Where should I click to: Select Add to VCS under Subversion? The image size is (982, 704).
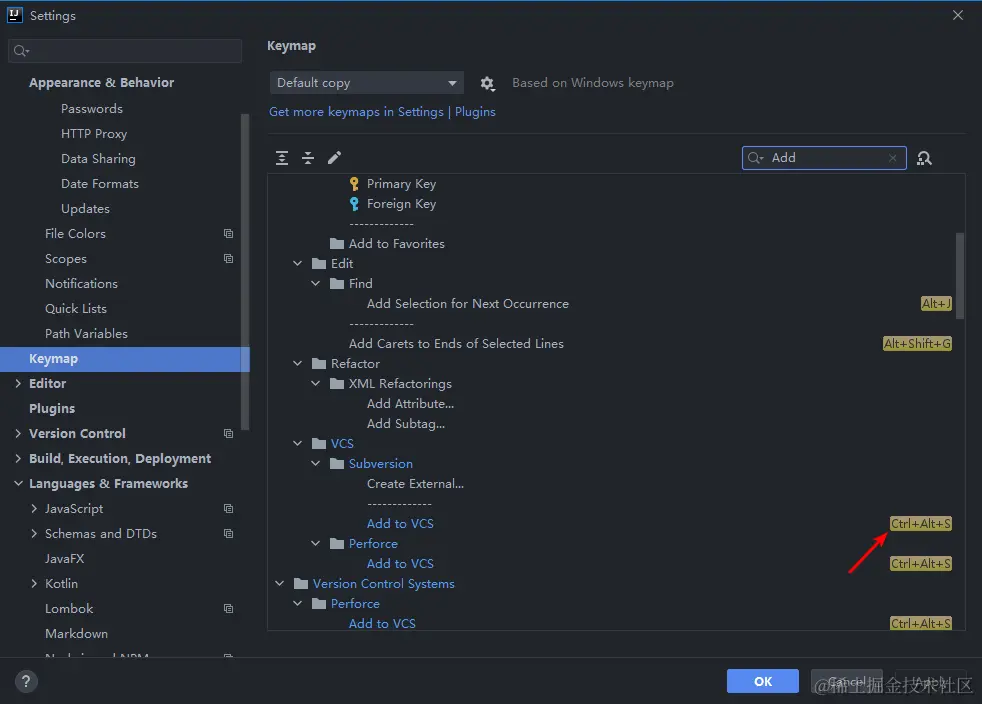400,524
